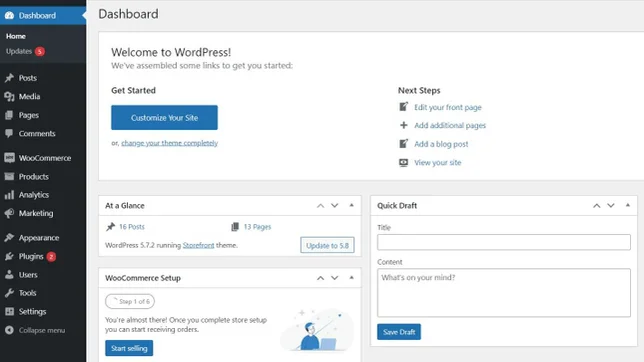Image resolution: width=644 pixels, height=362 pixels.
Task: Click the Pages icon in sidebar
Action: point(9,115)
